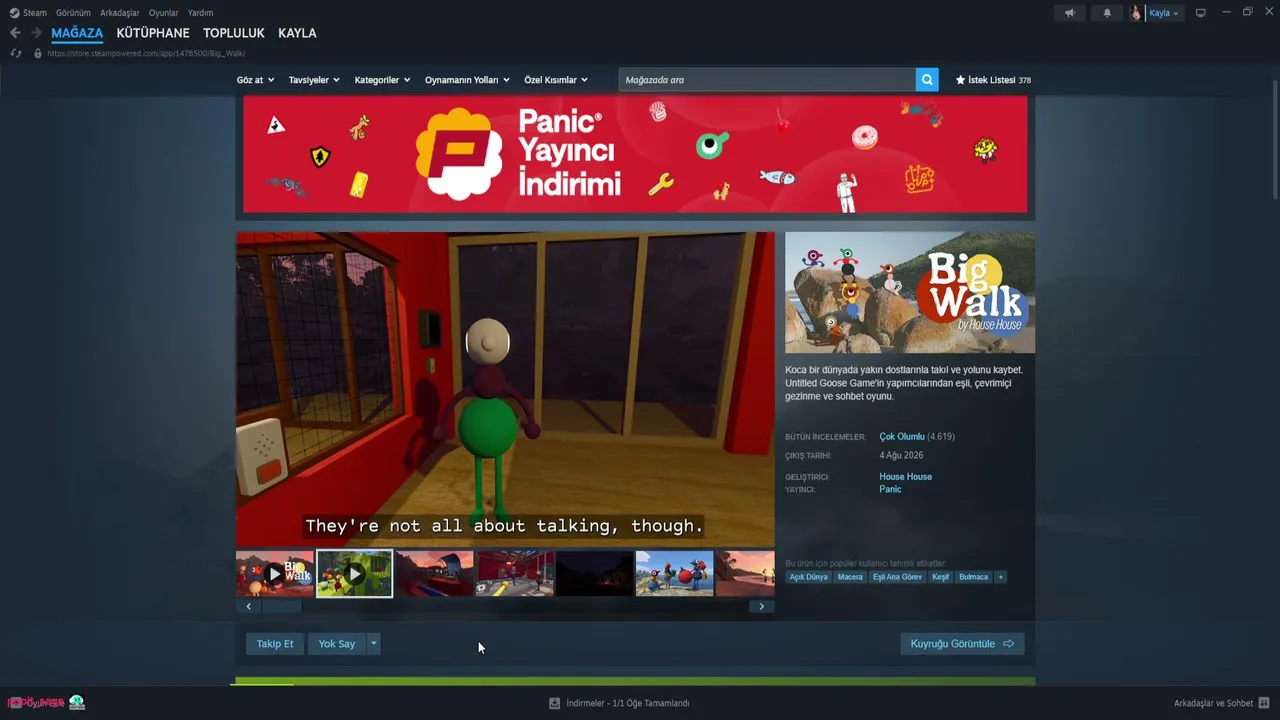Select the Keşif tag

click(x=941, y=577)
